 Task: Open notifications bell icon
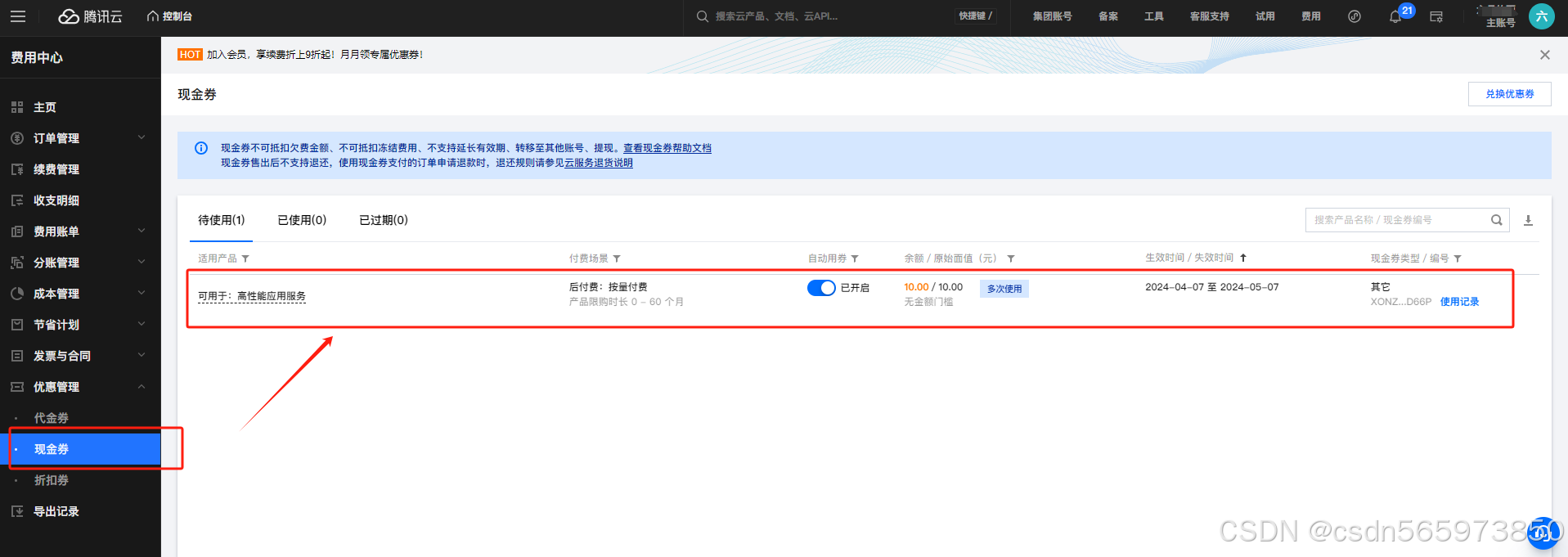point(1395,17)
